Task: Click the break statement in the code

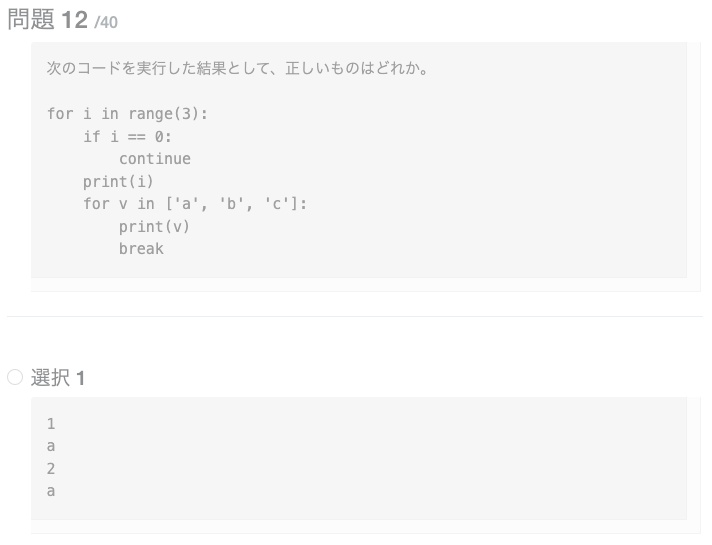Action: 141,248
